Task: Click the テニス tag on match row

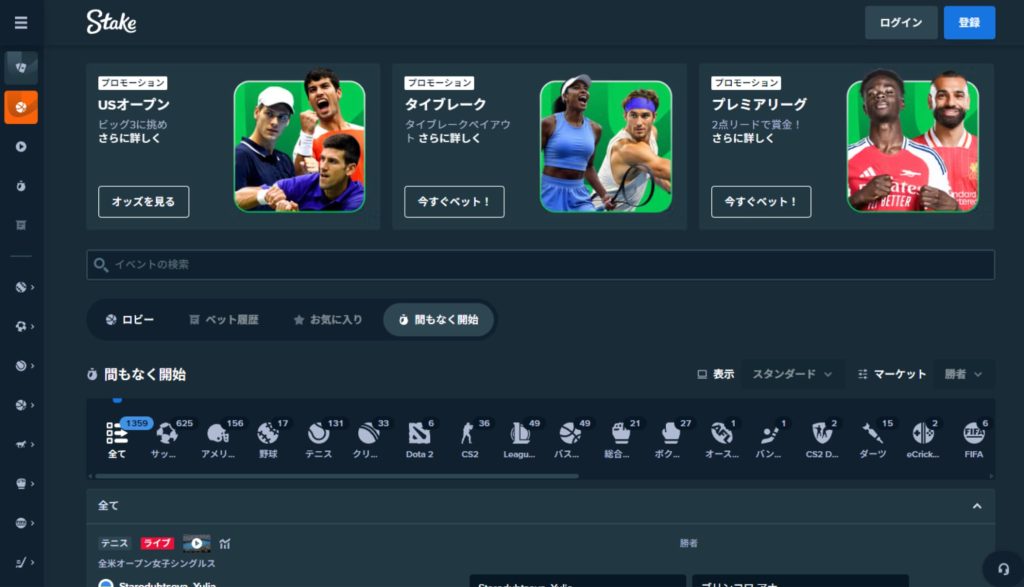Action: (114, 543)
